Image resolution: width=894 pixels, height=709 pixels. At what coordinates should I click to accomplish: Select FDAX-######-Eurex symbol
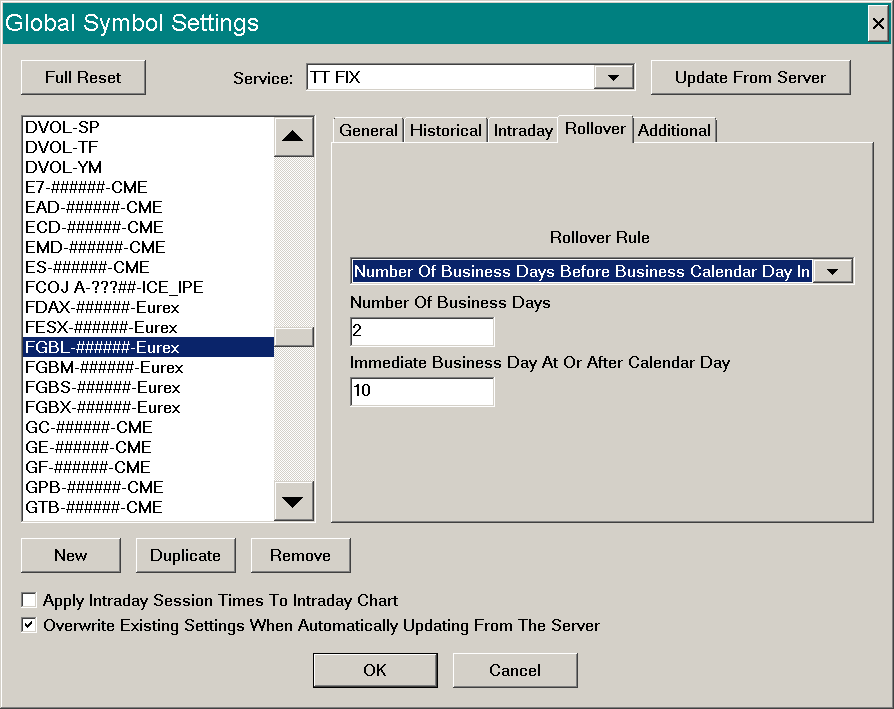pos(148,307)
